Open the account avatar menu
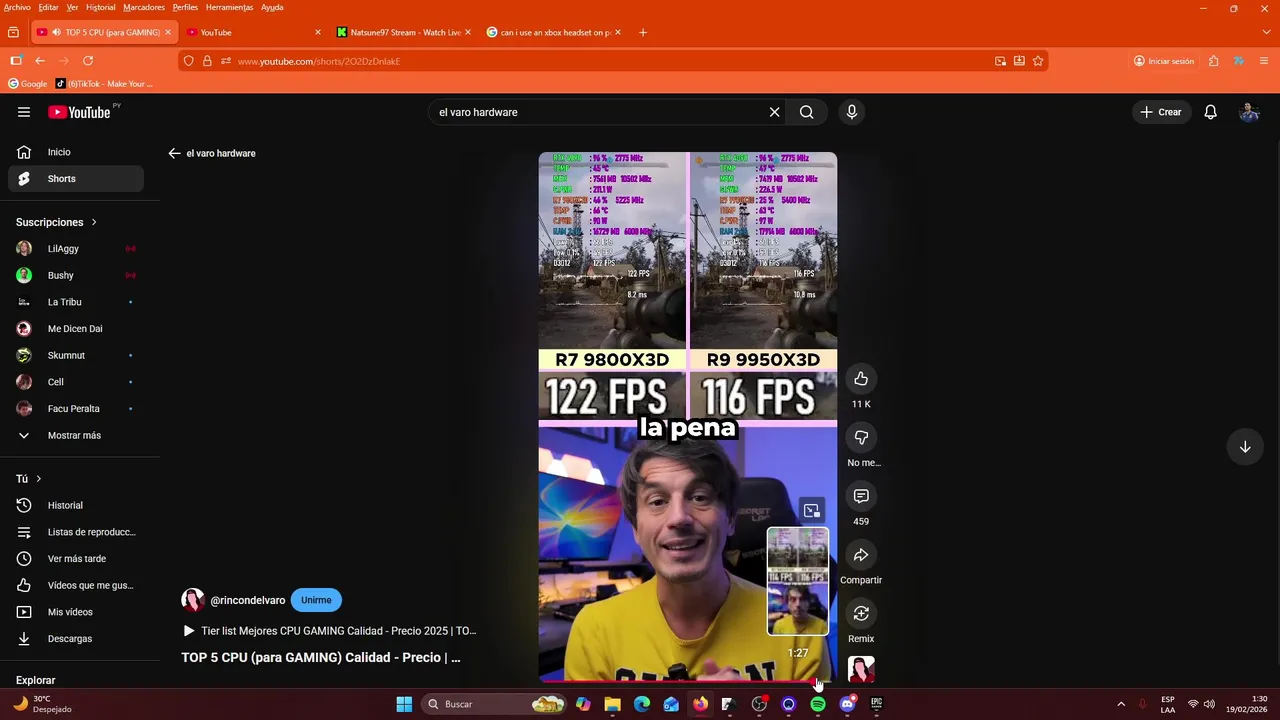Viewport: 1280px width, 720px height. coord(1249,112)
